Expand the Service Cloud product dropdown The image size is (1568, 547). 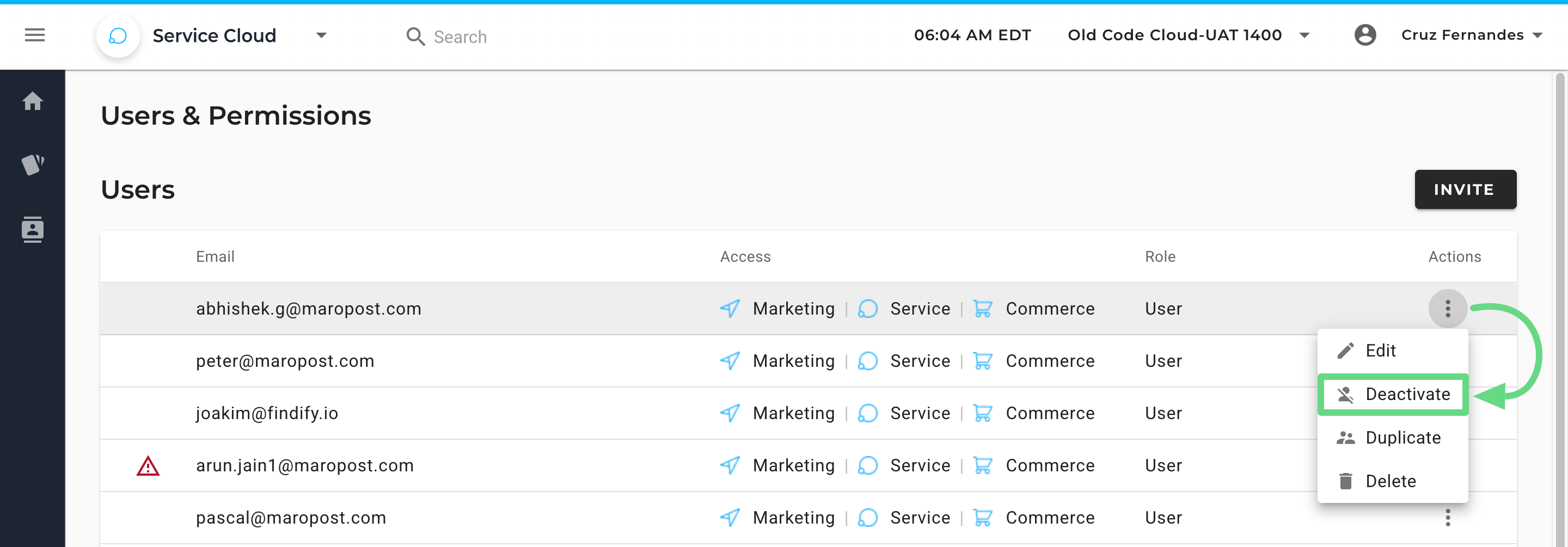[x=321, y=36]
